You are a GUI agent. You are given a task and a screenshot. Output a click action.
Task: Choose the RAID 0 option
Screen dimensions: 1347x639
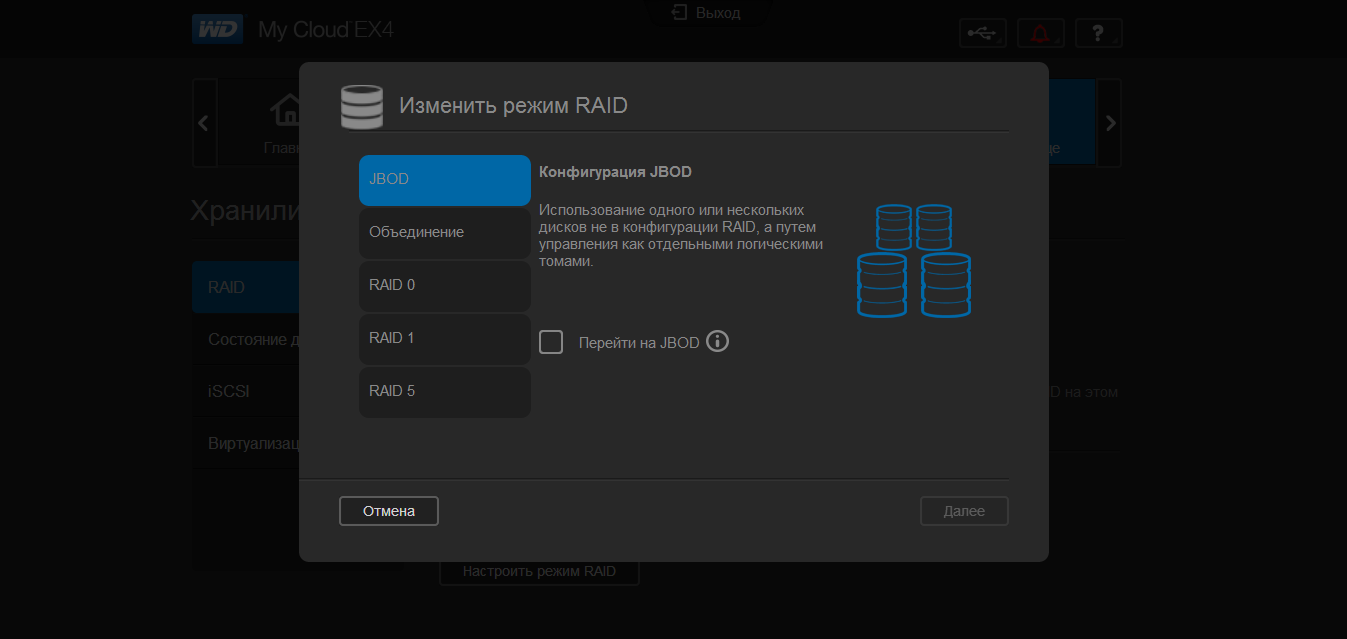point(444,286)
